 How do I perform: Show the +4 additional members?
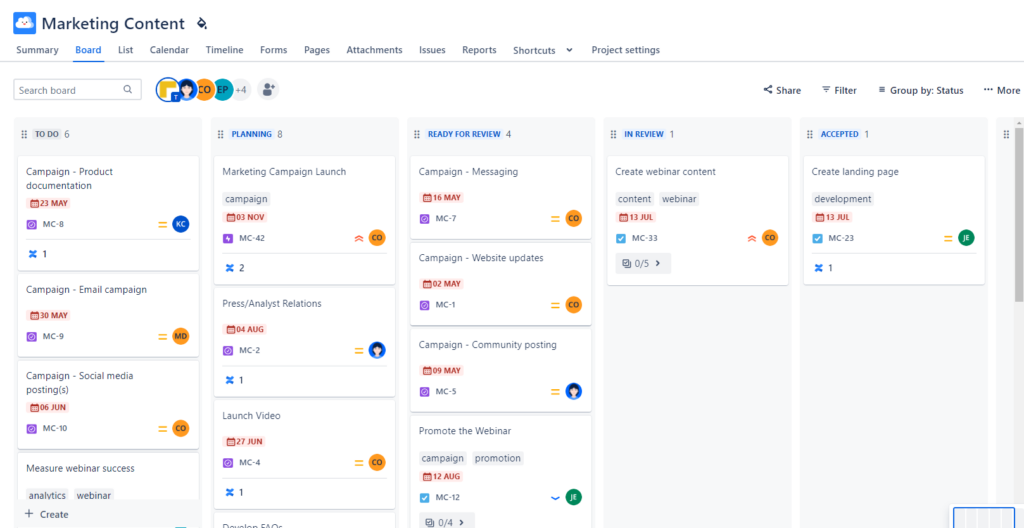(x=241, y=90)
